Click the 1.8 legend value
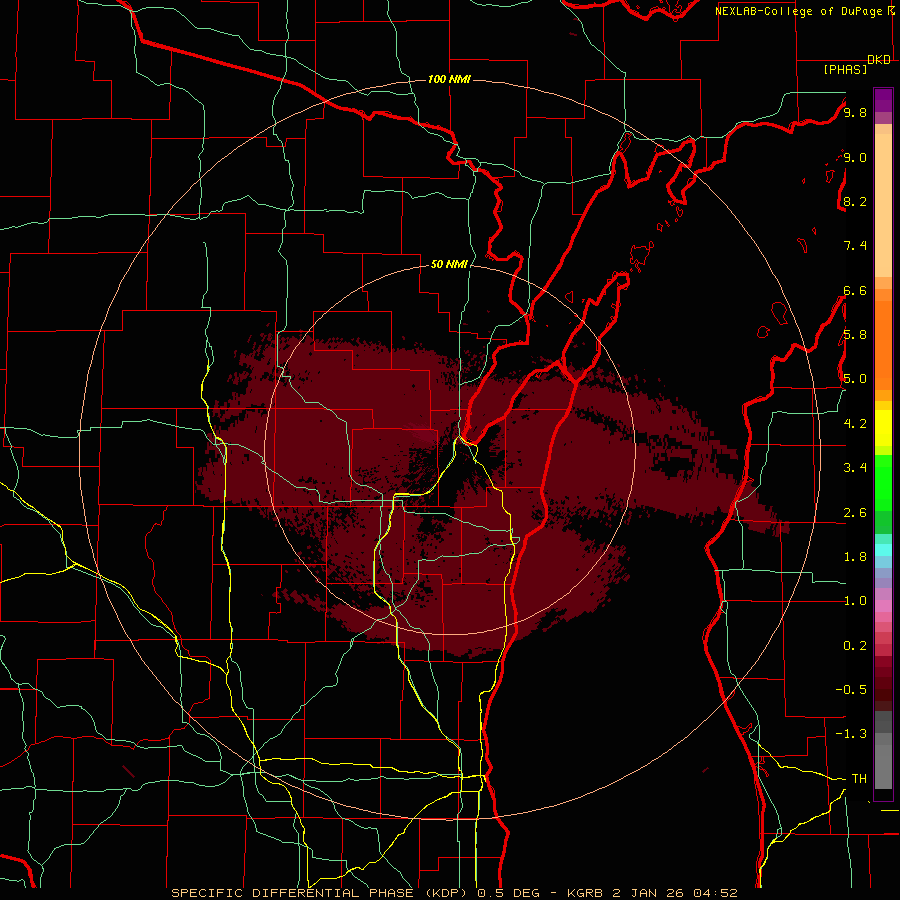900x900 pixels. pyautogui.click(x=855, y=557)
